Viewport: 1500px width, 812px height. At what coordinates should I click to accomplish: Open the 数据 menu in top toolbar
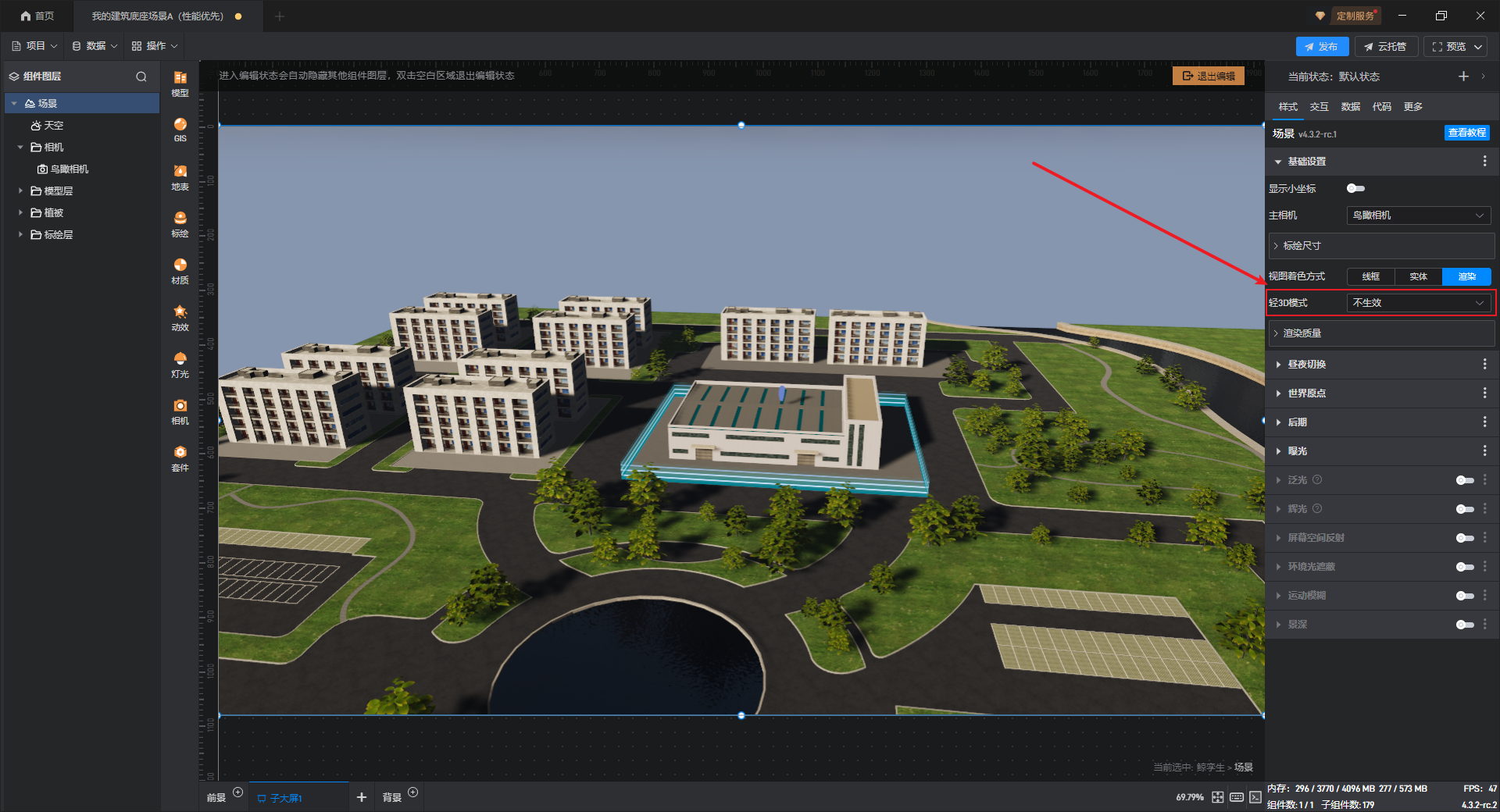pos(95,46)
